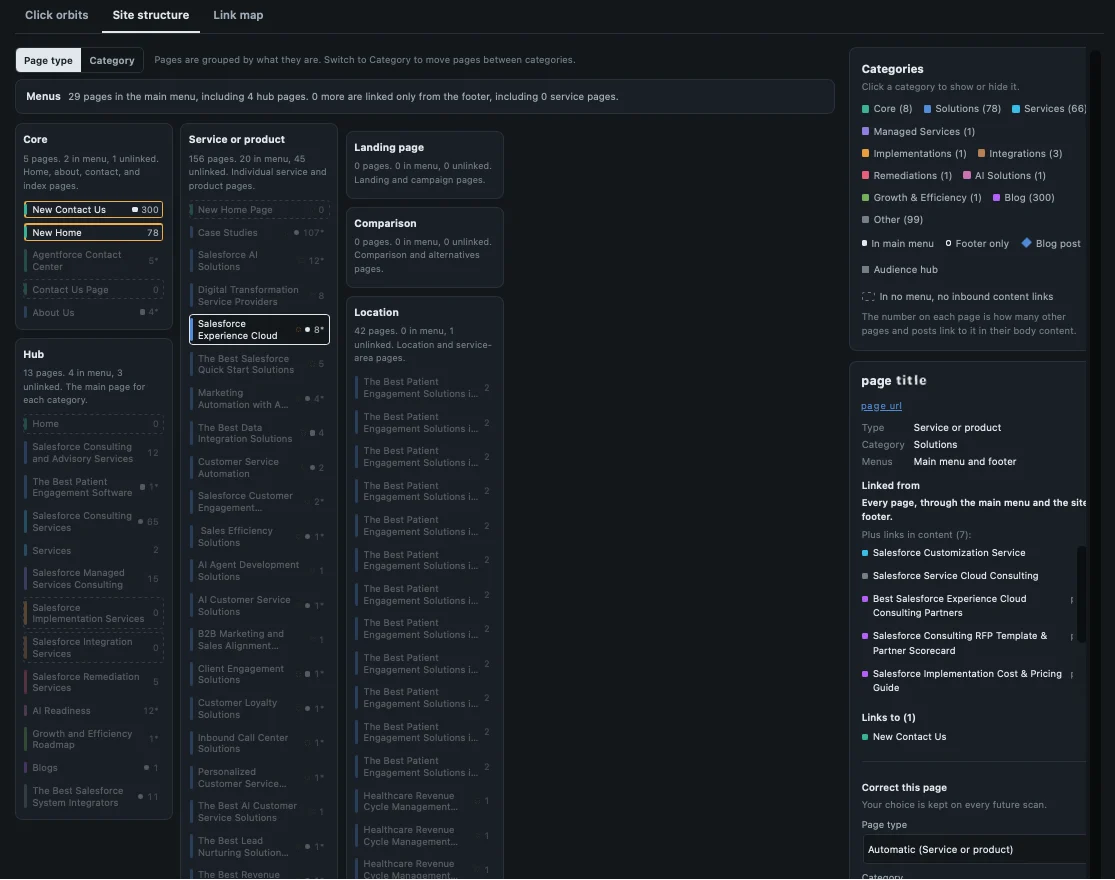Select Salesforce Integration Services hub
This screenshot has height=880, width=1115.
point(93,648)
